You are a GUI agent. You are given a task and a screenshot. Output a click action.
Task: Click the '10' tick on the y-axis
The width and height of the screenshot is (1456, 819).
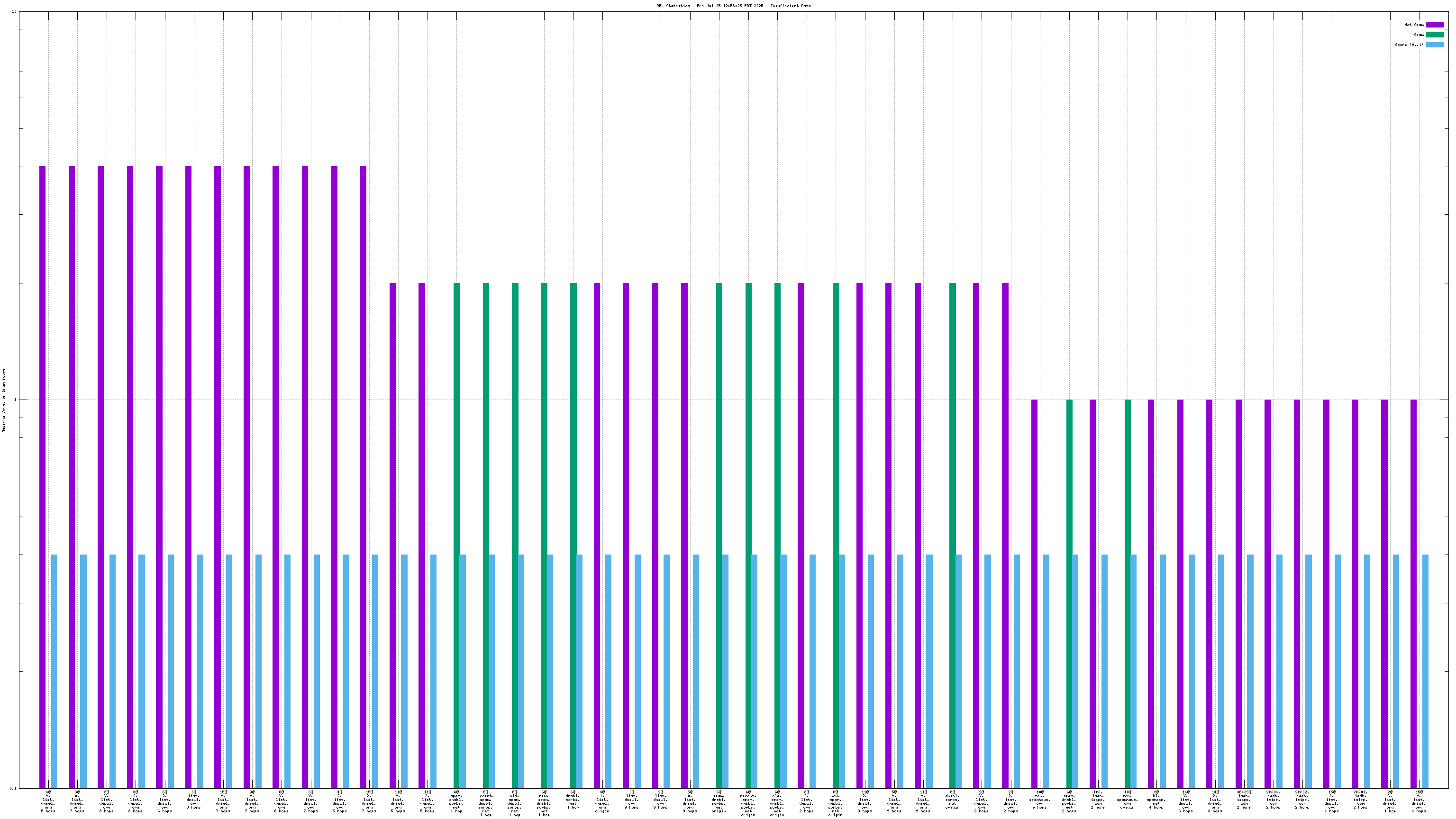[14, 12]
